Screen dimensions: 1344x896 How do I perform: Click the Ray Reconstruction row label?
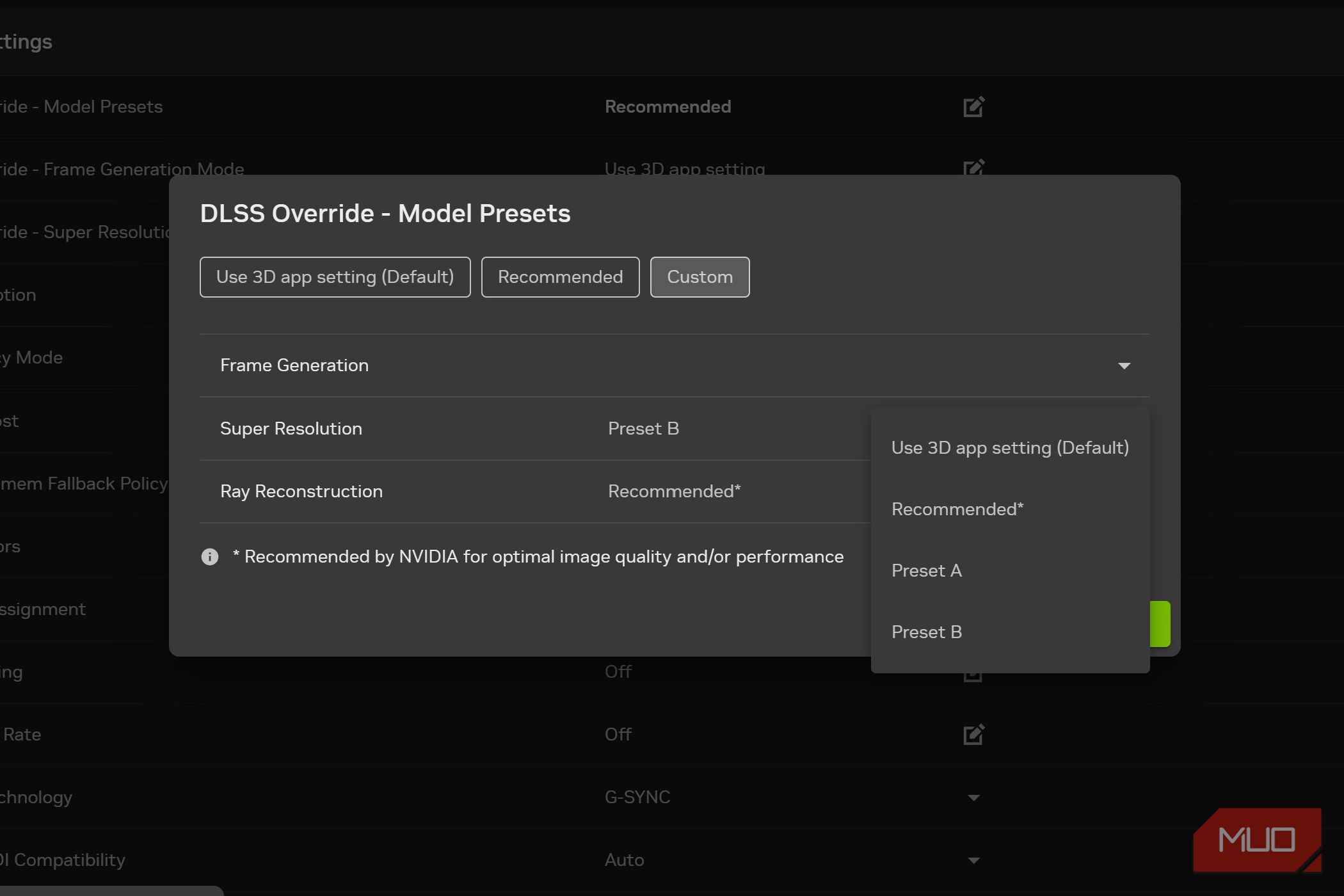(x=301, y=491)
